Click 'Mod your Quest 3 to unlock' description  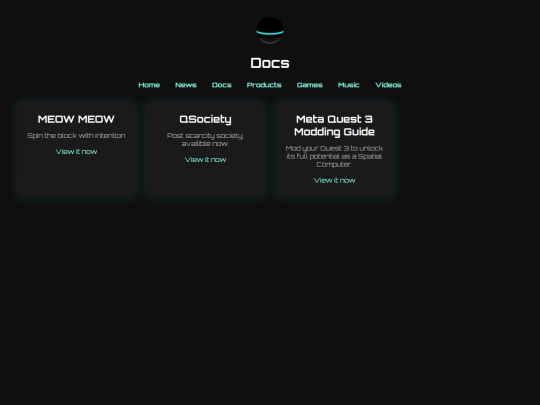point(334,156)
